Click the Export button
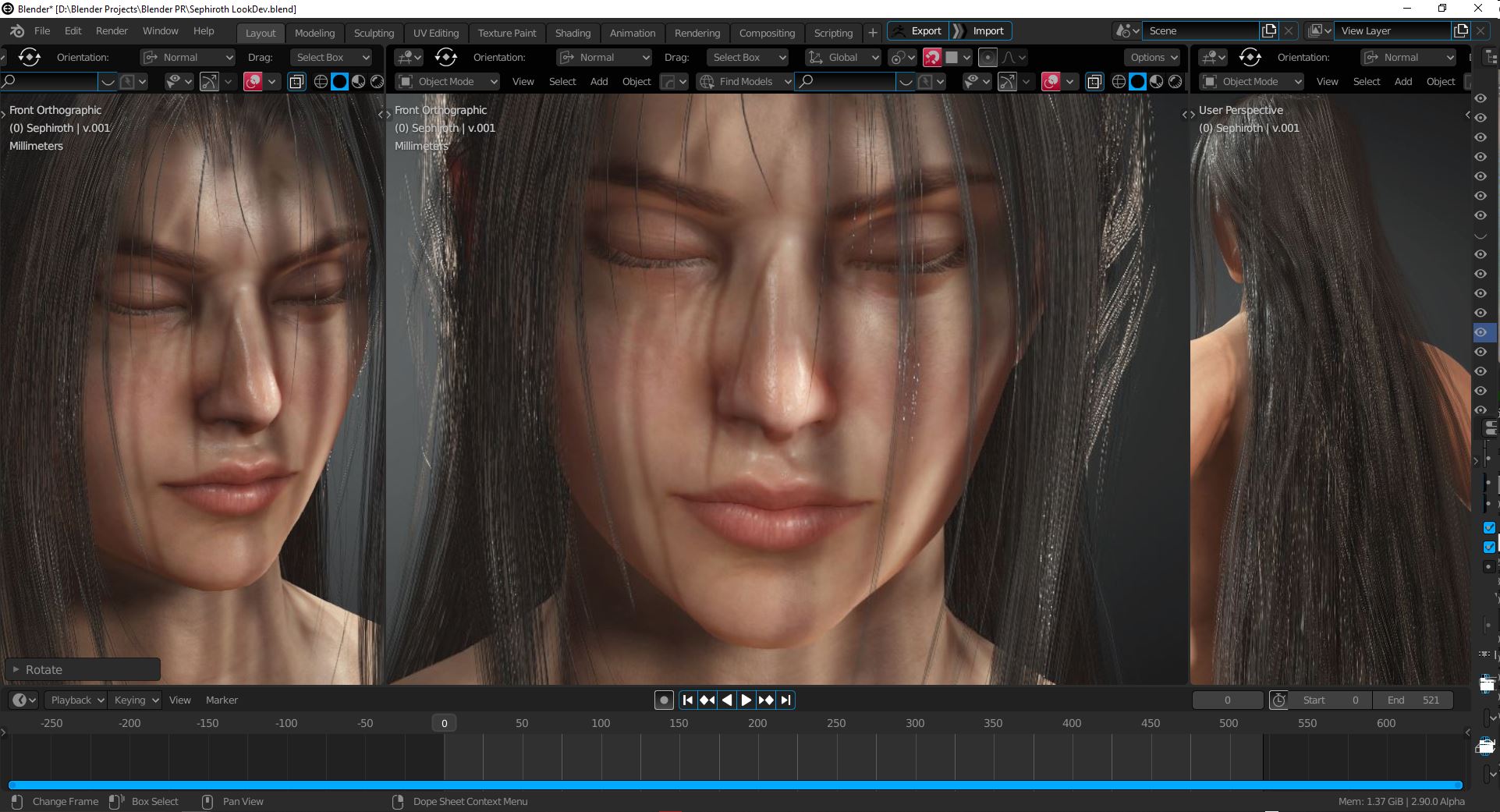Image resolution: width=1500 pixels, height=812 pixels. pyautogui.click(x=918, y=31)
